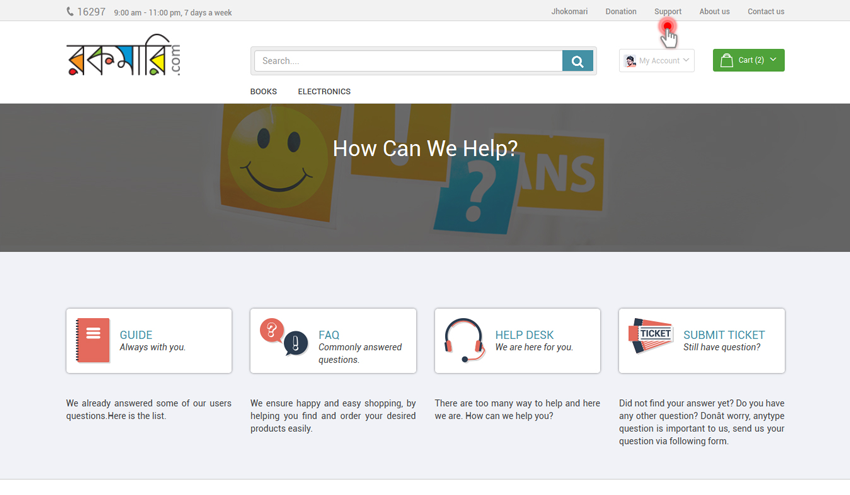Open the Electronics category menu

coord(324,91)
